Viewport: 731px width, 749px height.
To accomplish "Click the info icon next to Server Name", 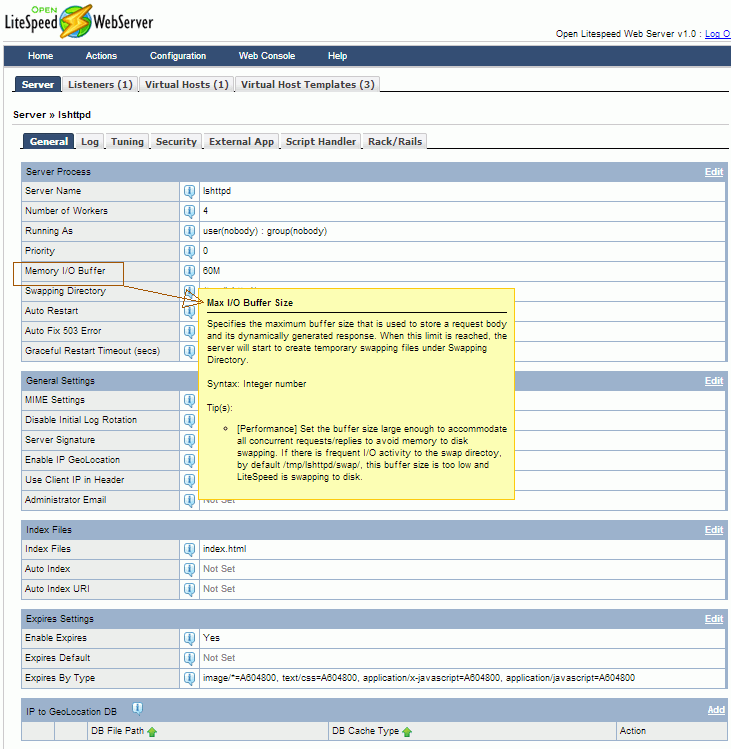I will click(x=189, y=191).
